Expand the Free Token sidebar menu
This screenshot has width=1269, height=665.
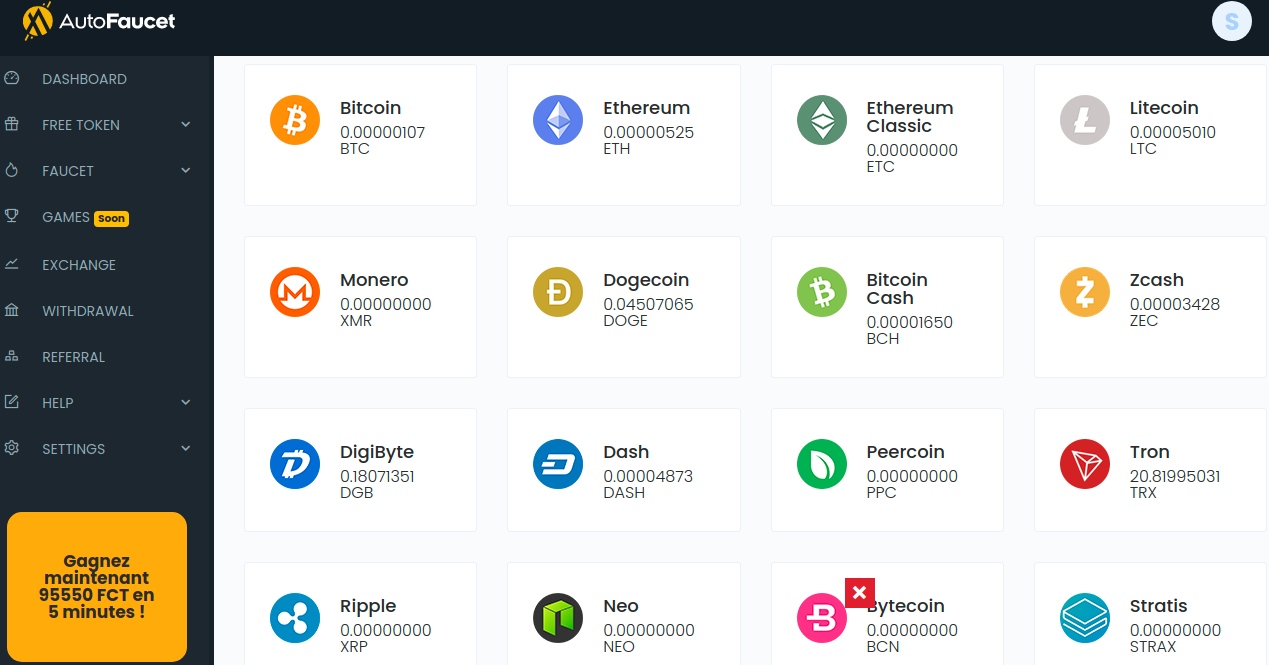click(185, 125)
